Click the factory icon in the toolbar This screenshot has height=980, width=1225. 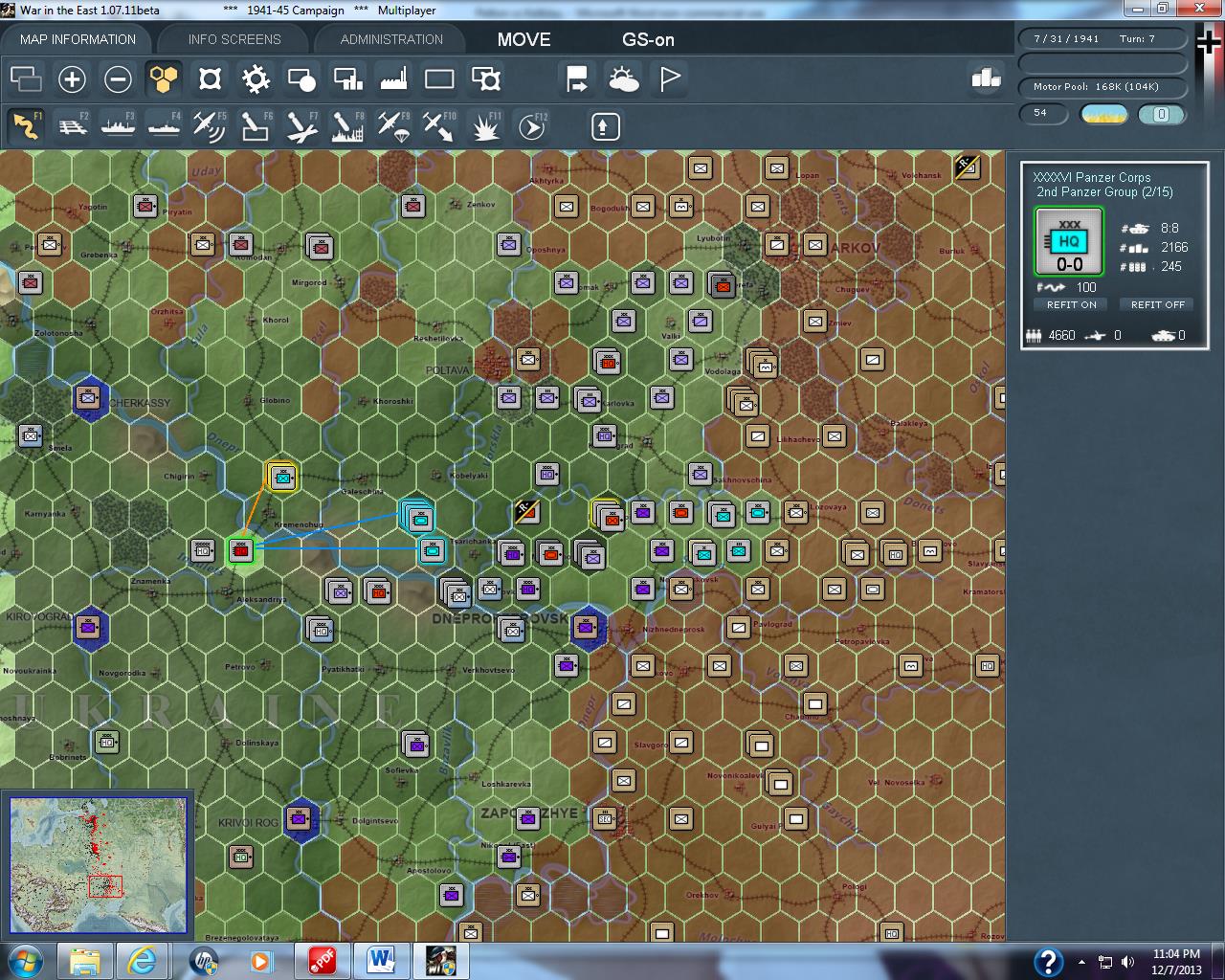[x=393, y=79]
